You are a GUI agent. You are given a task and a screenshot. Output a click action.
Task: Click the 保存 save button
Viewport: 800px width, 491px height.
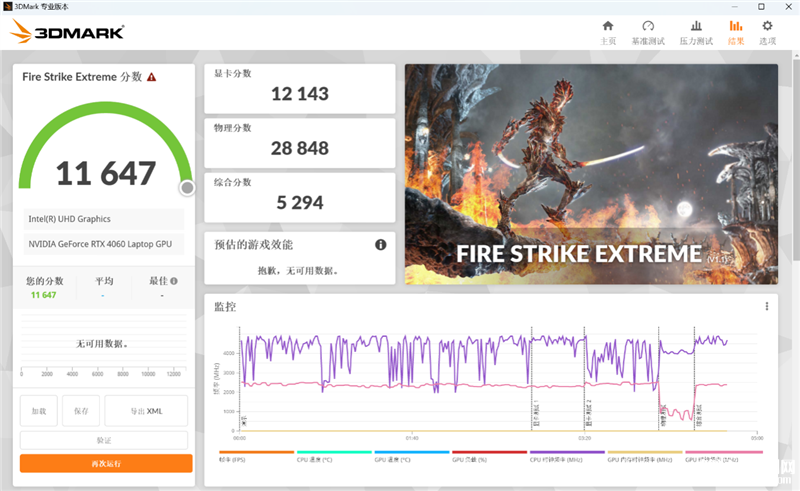click(x=81, y=410)
